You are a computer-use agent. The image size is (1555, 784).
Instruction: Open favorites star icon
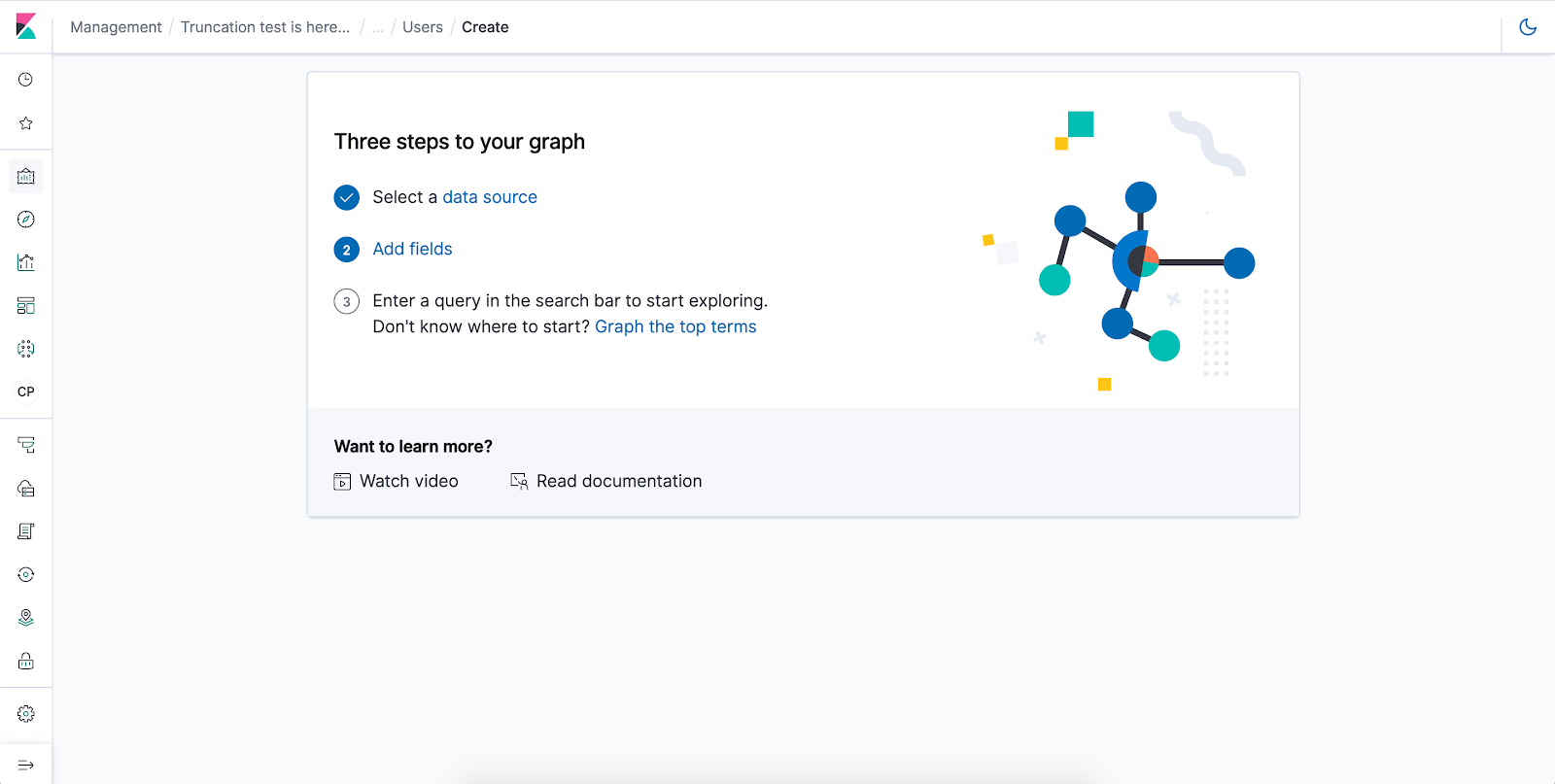coord(26,123)
